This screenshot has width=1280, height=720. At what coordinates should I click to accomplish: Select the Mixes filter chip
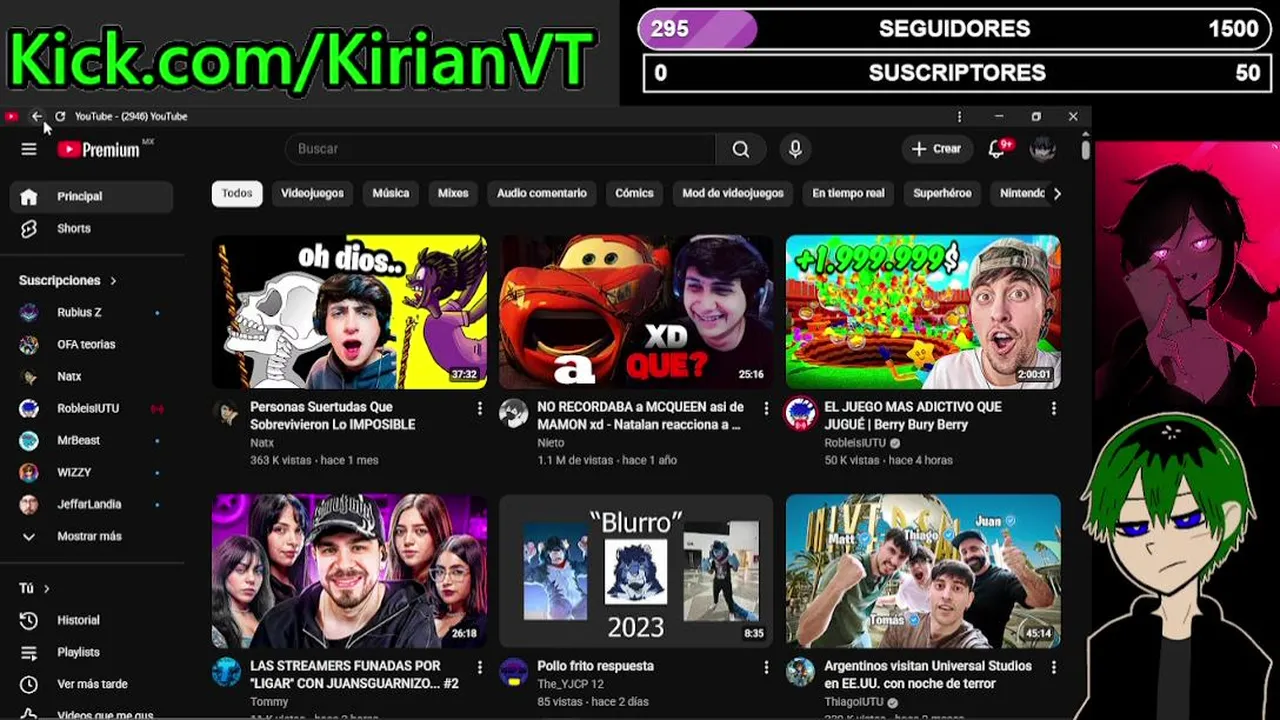click(x=453, y=193)
